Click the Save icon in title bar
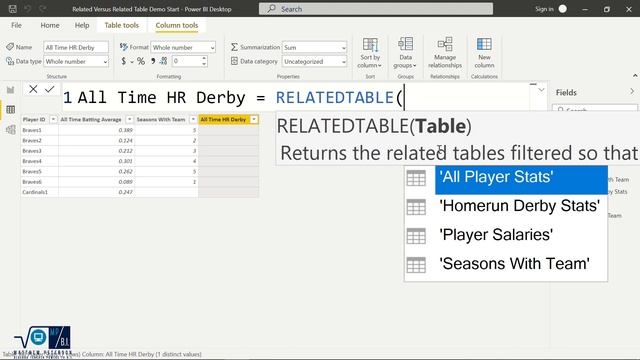Image resolution: width=640 pixels, height=360 pixels. pos(13,9)
